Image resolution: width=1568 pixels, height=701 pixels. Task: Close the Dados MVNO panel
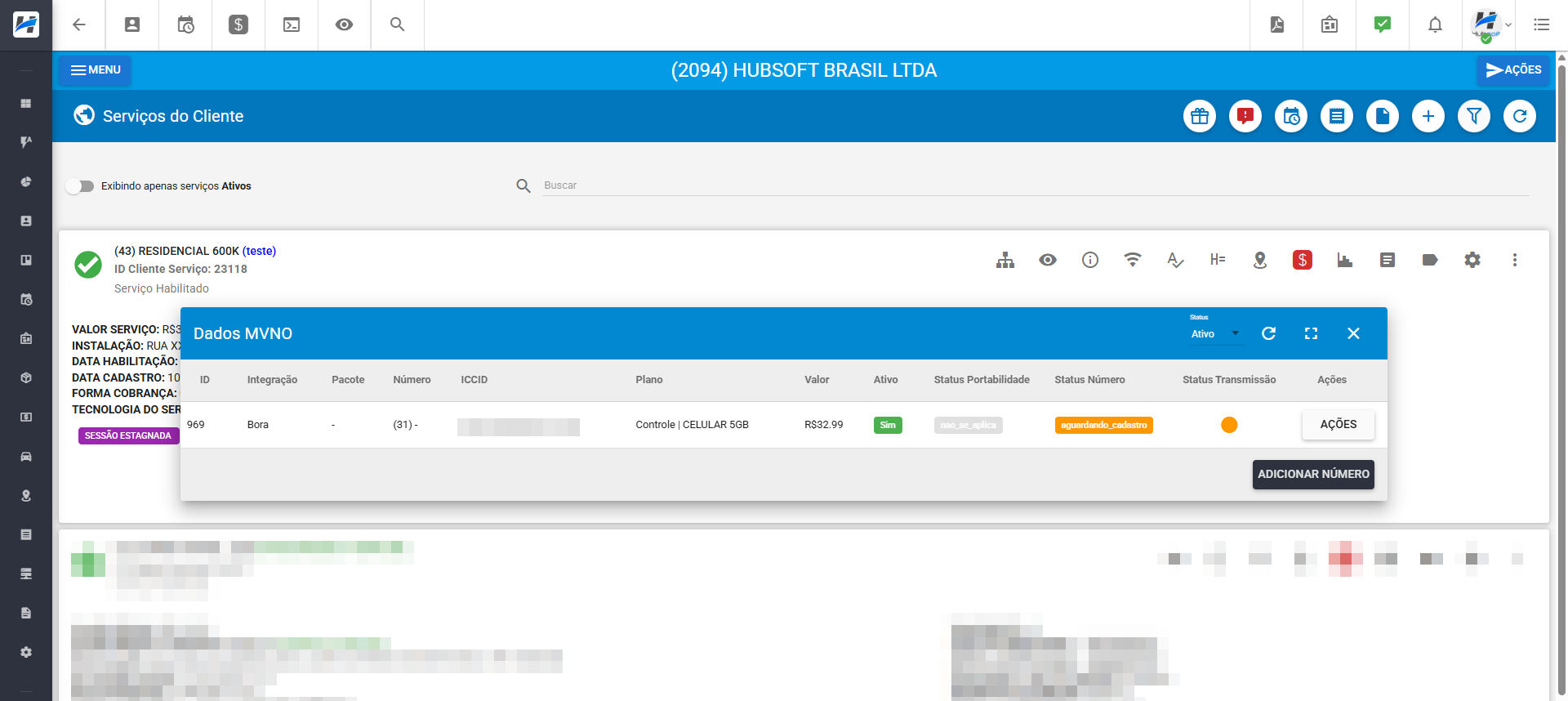click(1353, 333)
